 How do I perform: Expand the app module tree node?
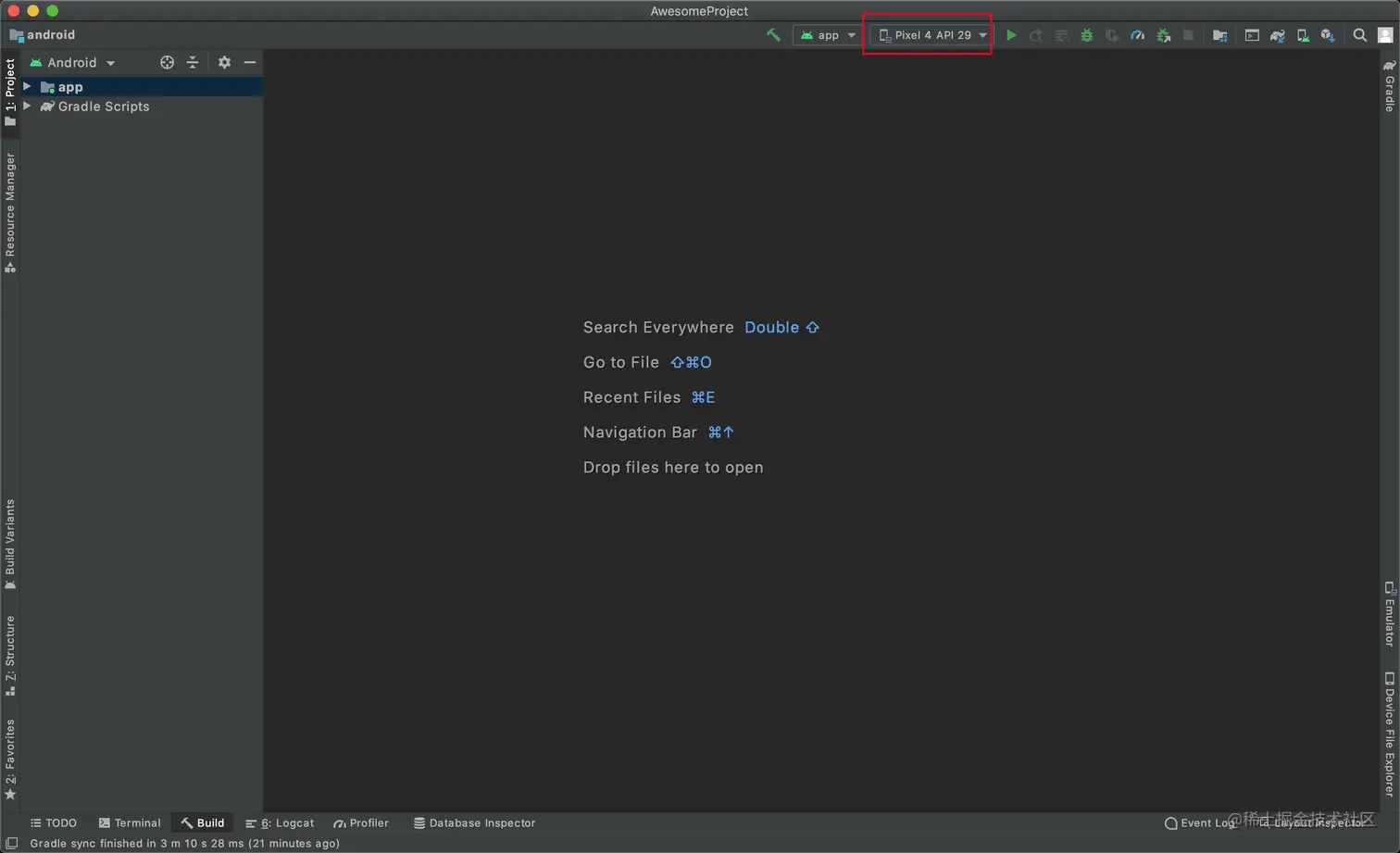pos(28,86)
